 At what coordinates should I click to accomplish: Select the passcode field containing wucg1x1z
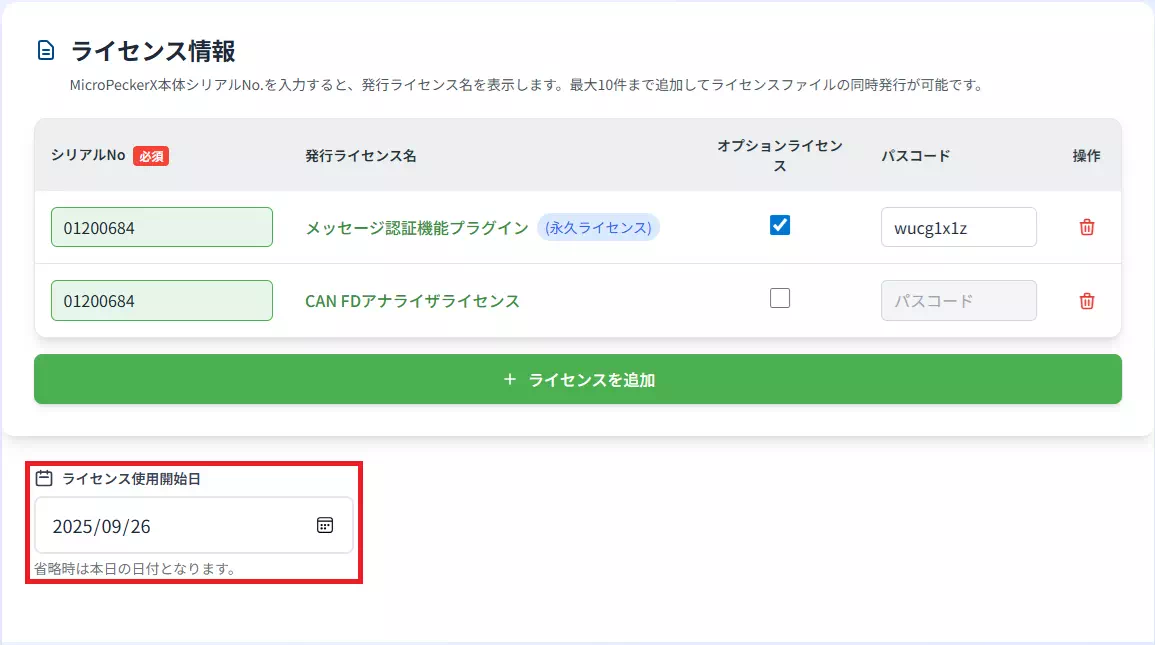pyautogui.click(x=957, y=227)
